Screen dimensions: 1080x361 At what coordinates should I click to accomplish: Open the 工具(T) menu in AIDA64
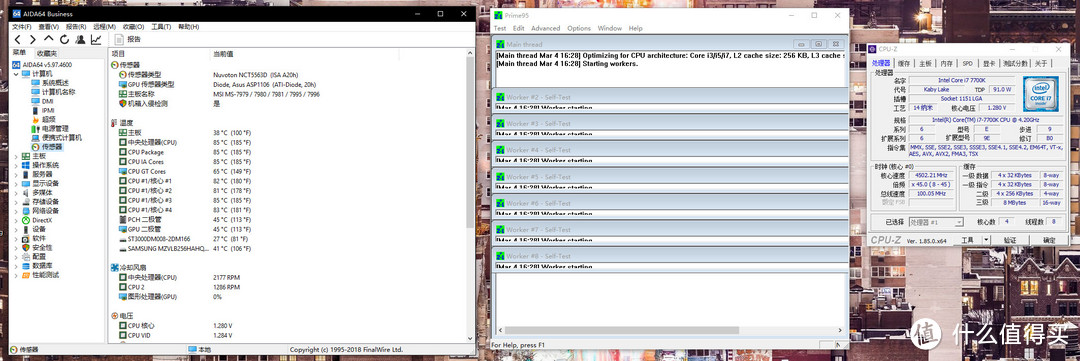point(160,27)
